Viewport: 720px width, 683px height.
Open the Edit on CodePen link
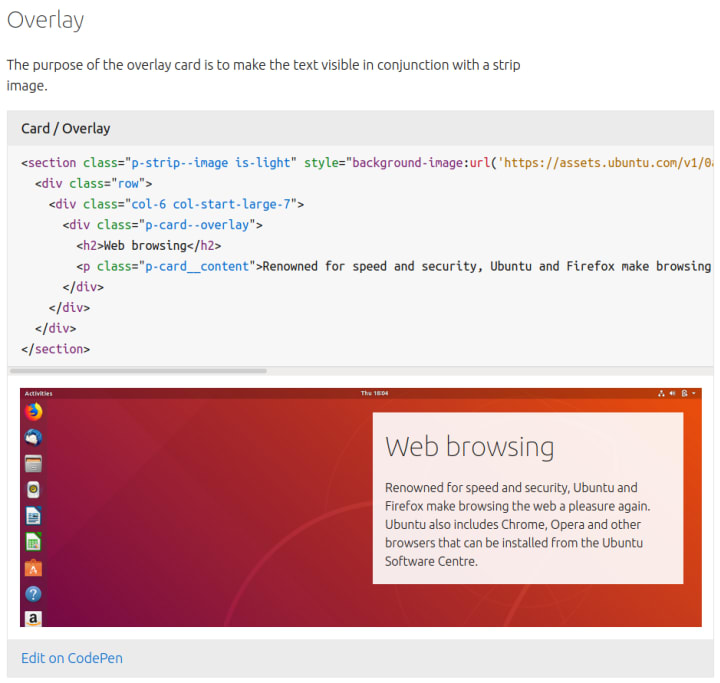(x=72, y=658)
